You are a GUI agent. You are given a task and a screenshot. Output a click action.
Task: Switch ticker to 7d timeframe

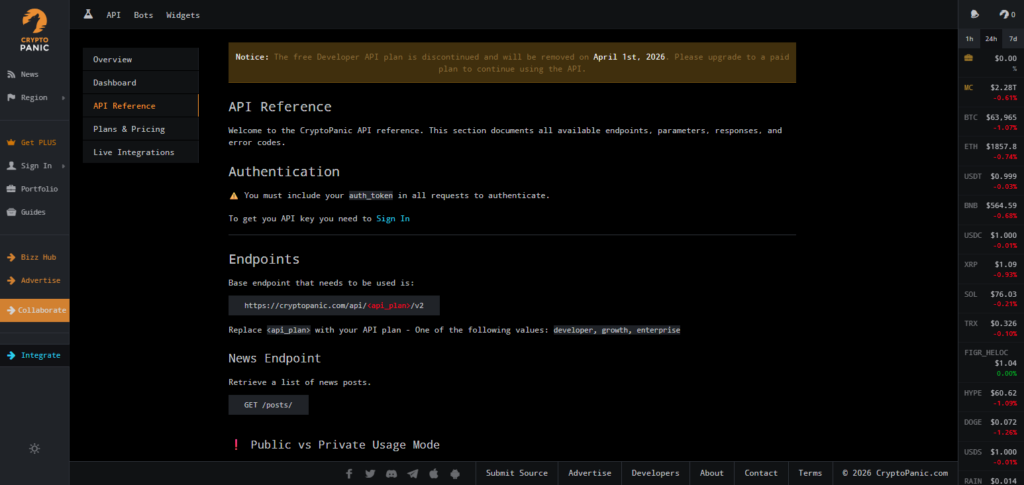(1013, 39)
